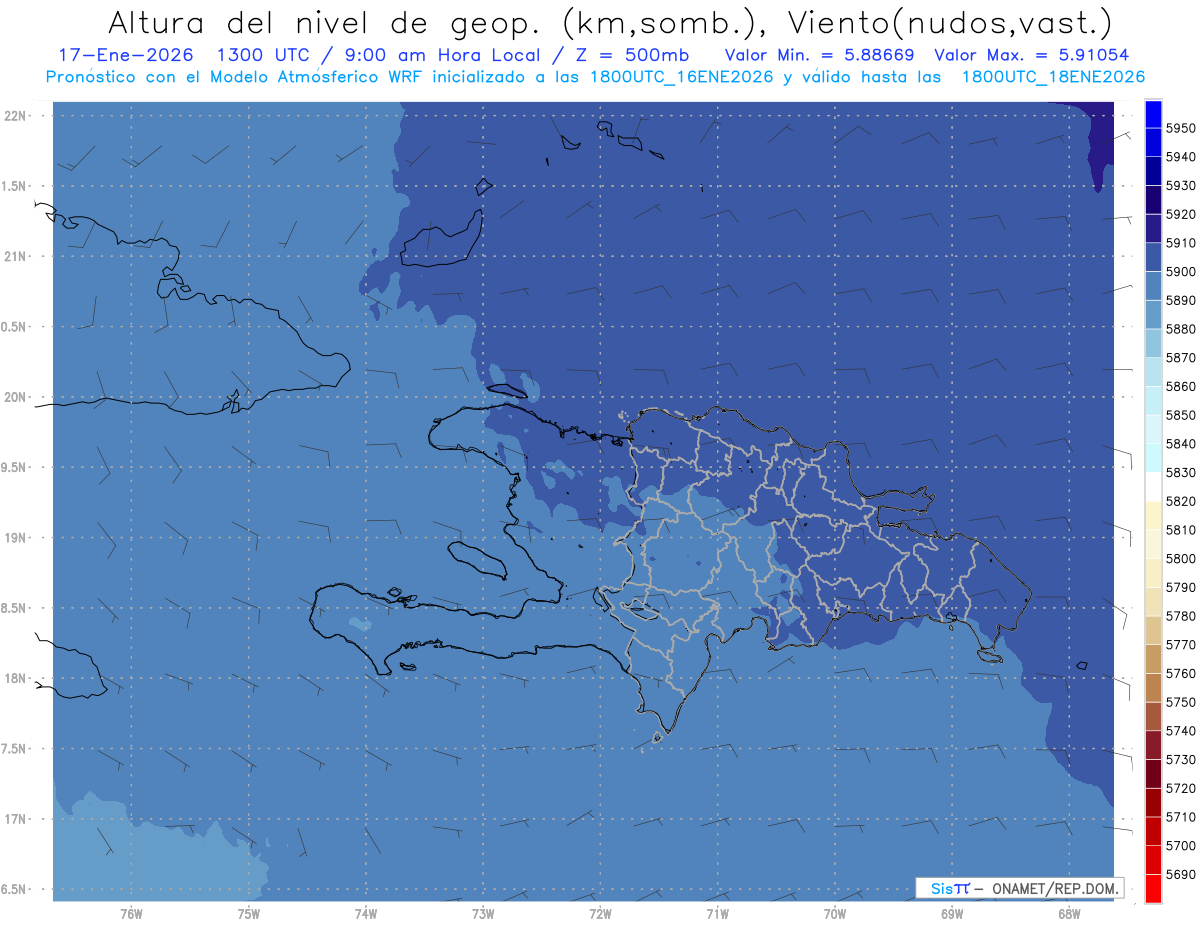Select white colorbar swatch between 5820 and 5830
1200x927 pixels.
(1153, 487)
